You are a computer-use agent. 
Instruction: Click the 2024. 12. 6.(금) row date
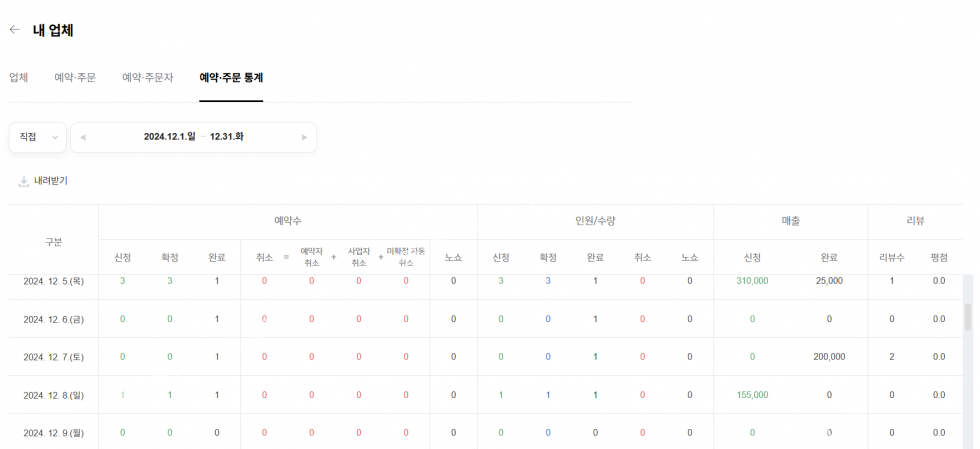(53, 319)
